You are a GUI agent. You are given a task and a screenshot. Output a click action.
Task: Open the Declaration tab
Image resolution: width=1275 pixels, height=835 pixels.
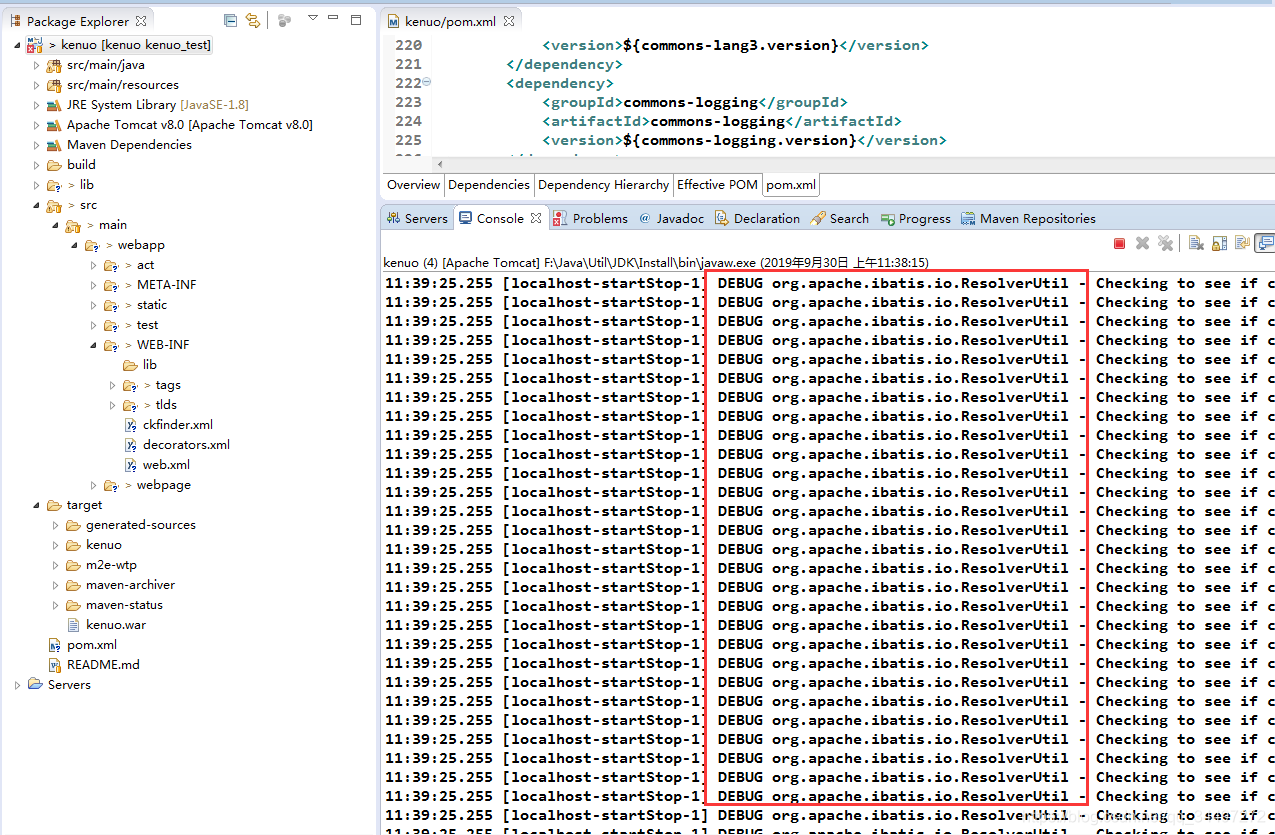(x=757, y=218)
